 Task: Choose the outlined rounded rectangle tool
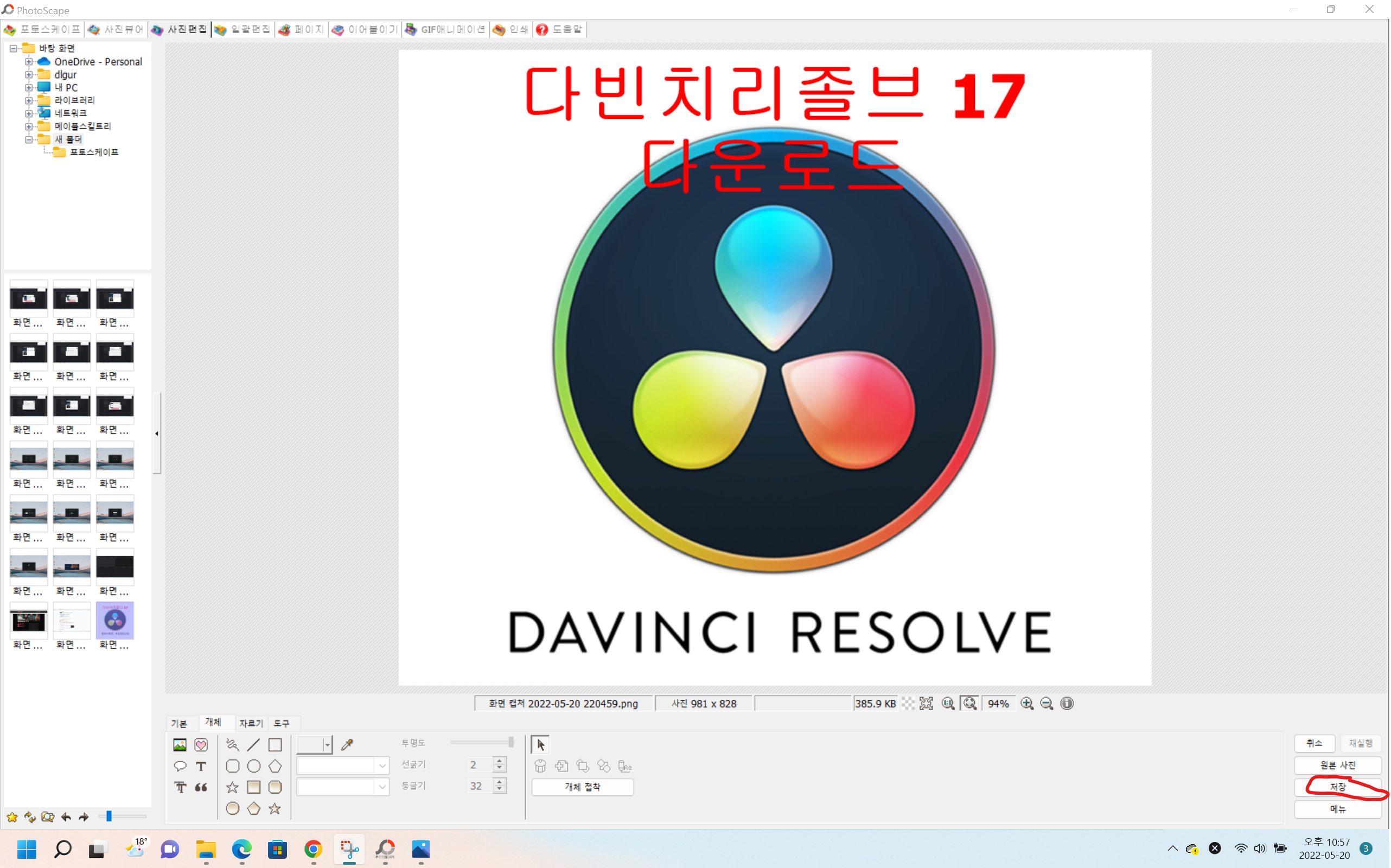point(233,766)
